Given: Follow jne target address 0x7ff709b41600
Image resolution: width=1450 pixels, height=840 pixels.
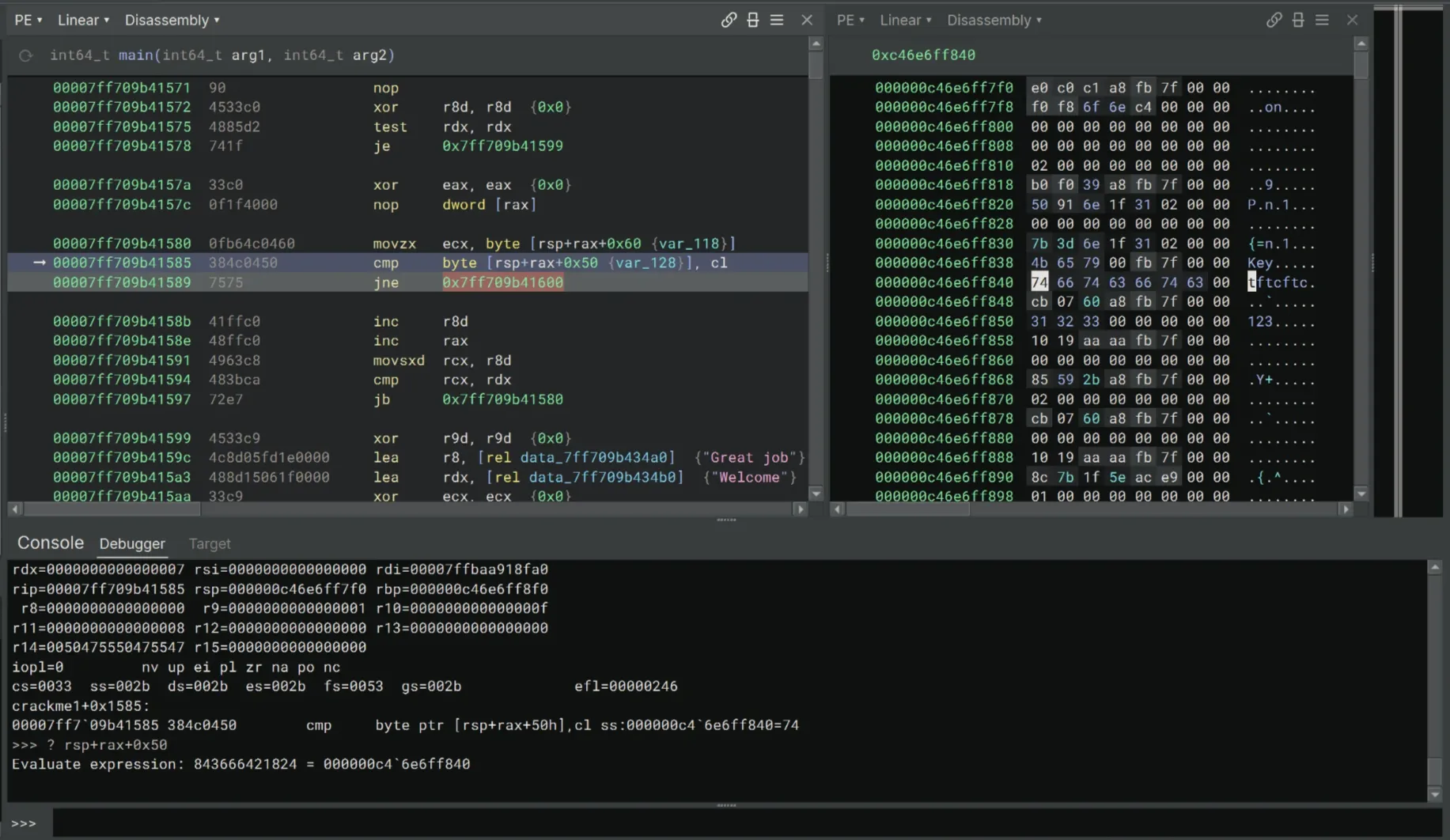Looking at the screenshot, I should tap(502, 282).
